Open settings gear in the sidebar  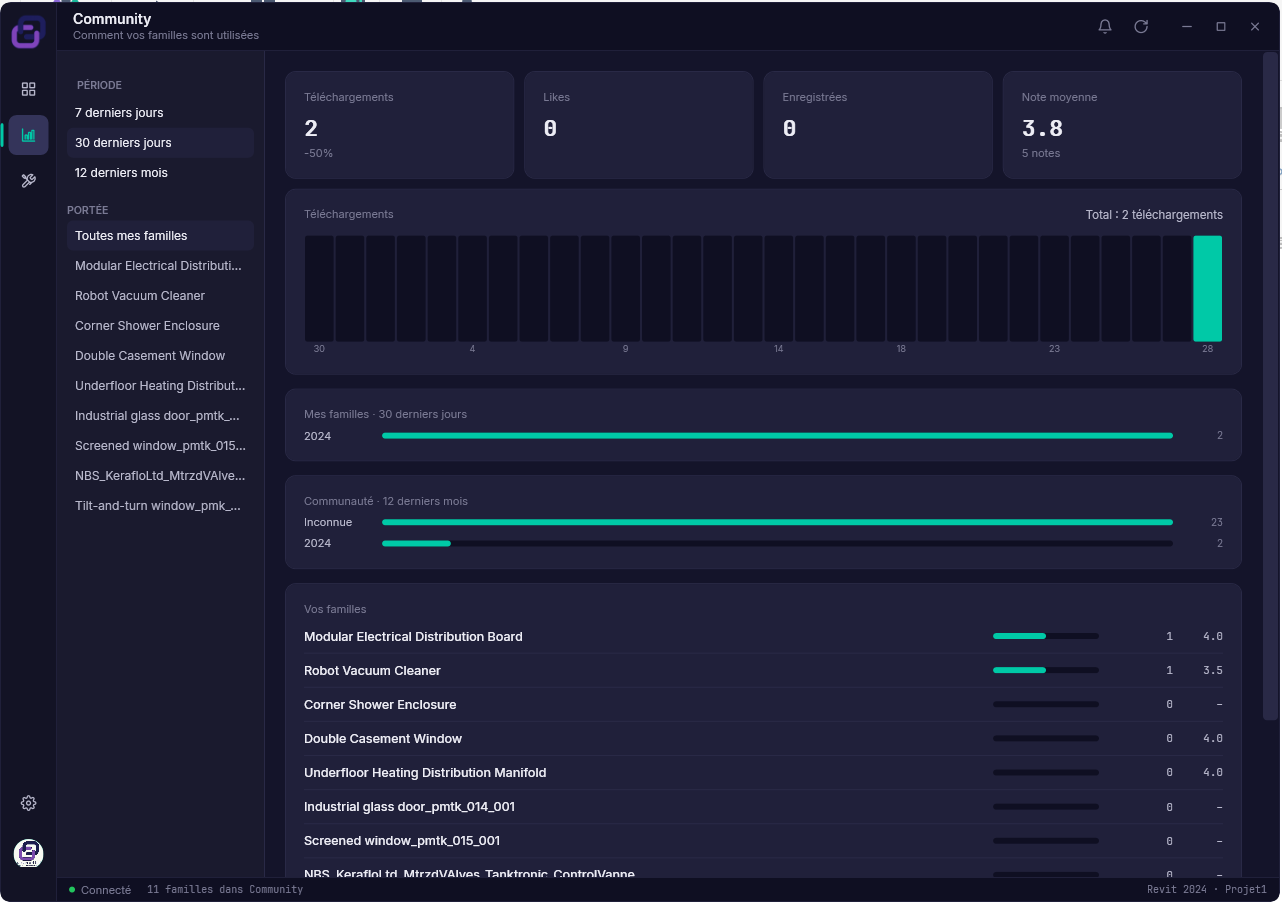(28, 803)
